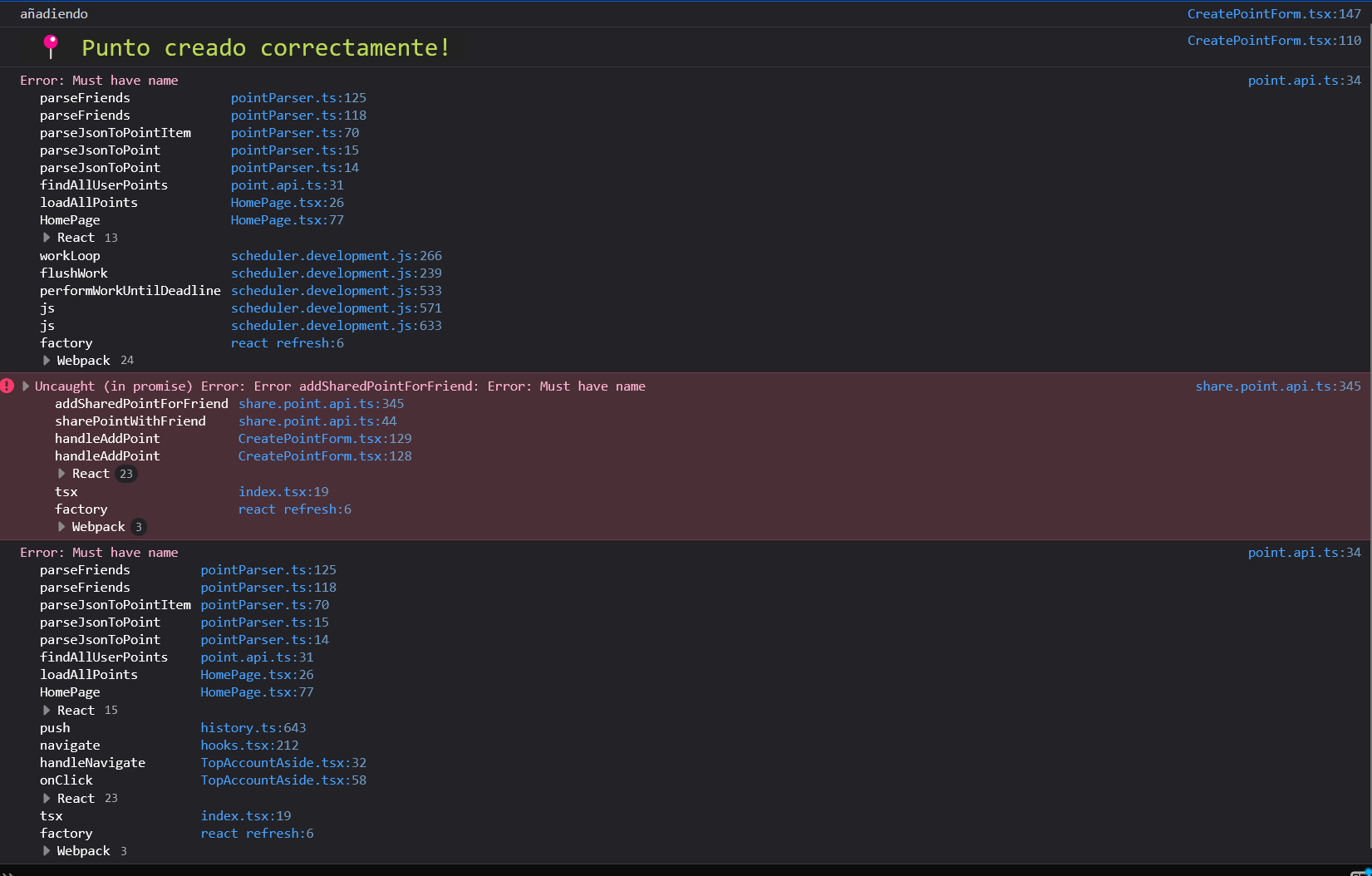Expand the React 23 frames in the promise error

pos(61,473)
